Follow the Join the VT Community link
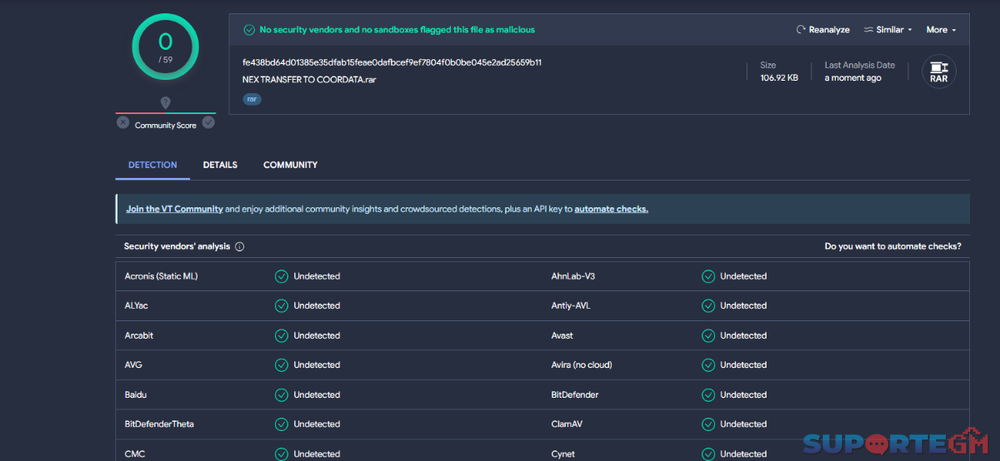 coord(174,209)
